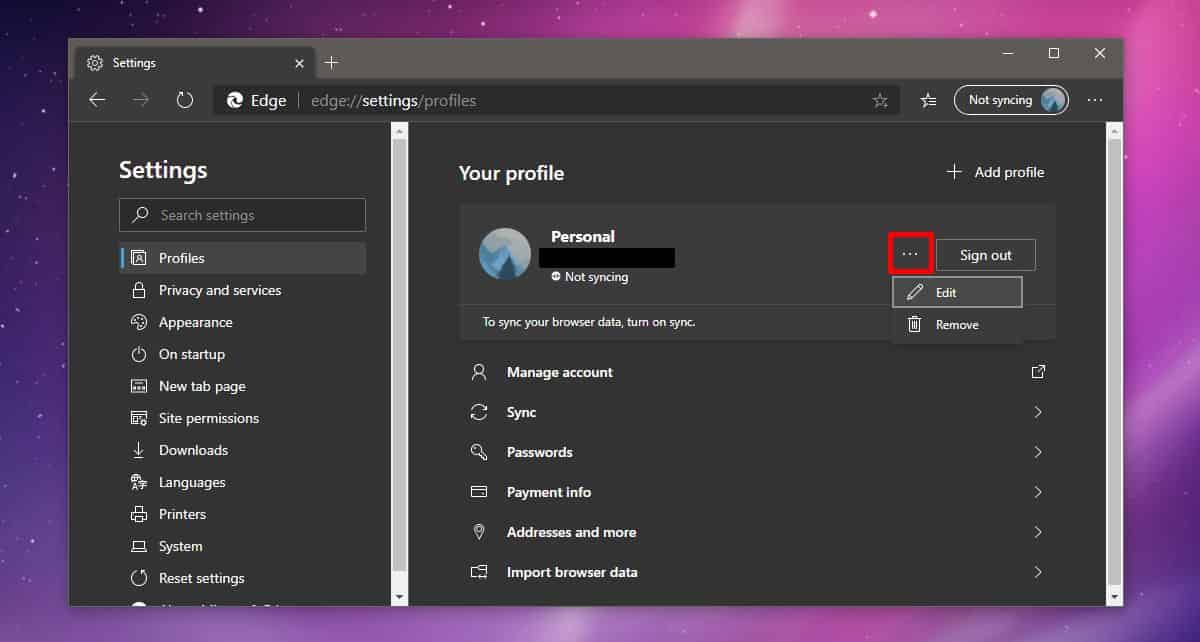The width and height of the screenshot is (1200, 642).
Task: Expand the Sync settings chevron
Action: (x=1038, y=412)
